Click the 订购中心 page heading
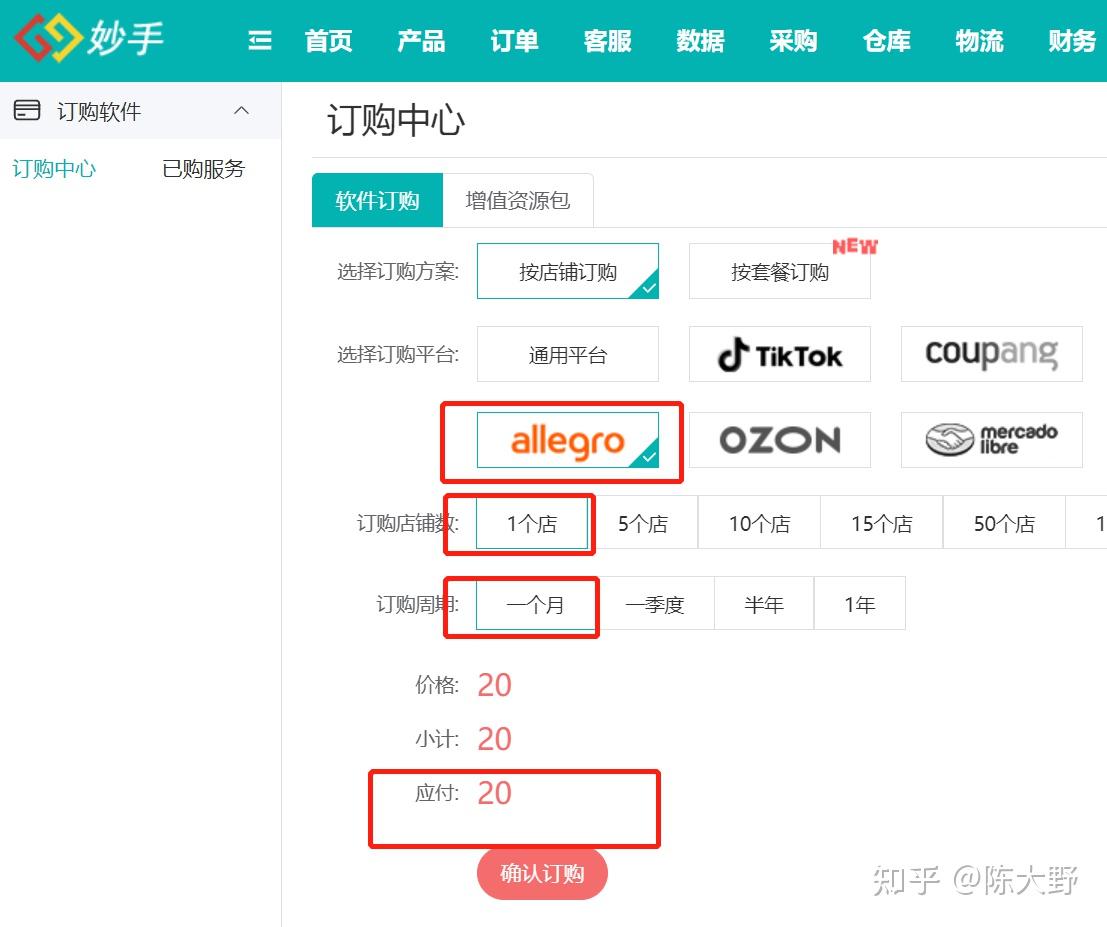The image size is (1107, 927). tap(396, 120)
